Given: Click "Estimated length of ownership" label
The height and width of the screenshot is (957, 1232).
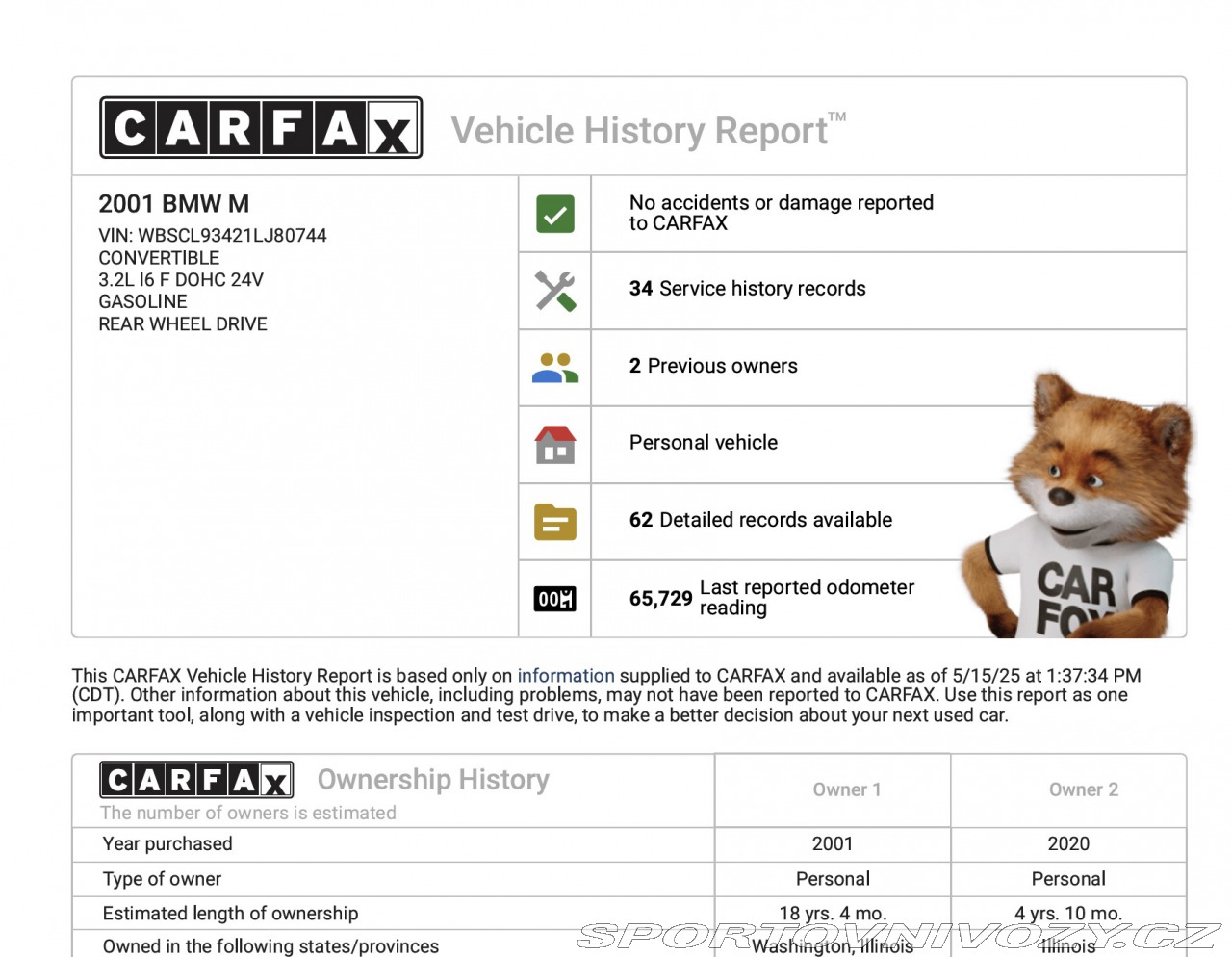Looking at the screenshot, I should 230,914.
